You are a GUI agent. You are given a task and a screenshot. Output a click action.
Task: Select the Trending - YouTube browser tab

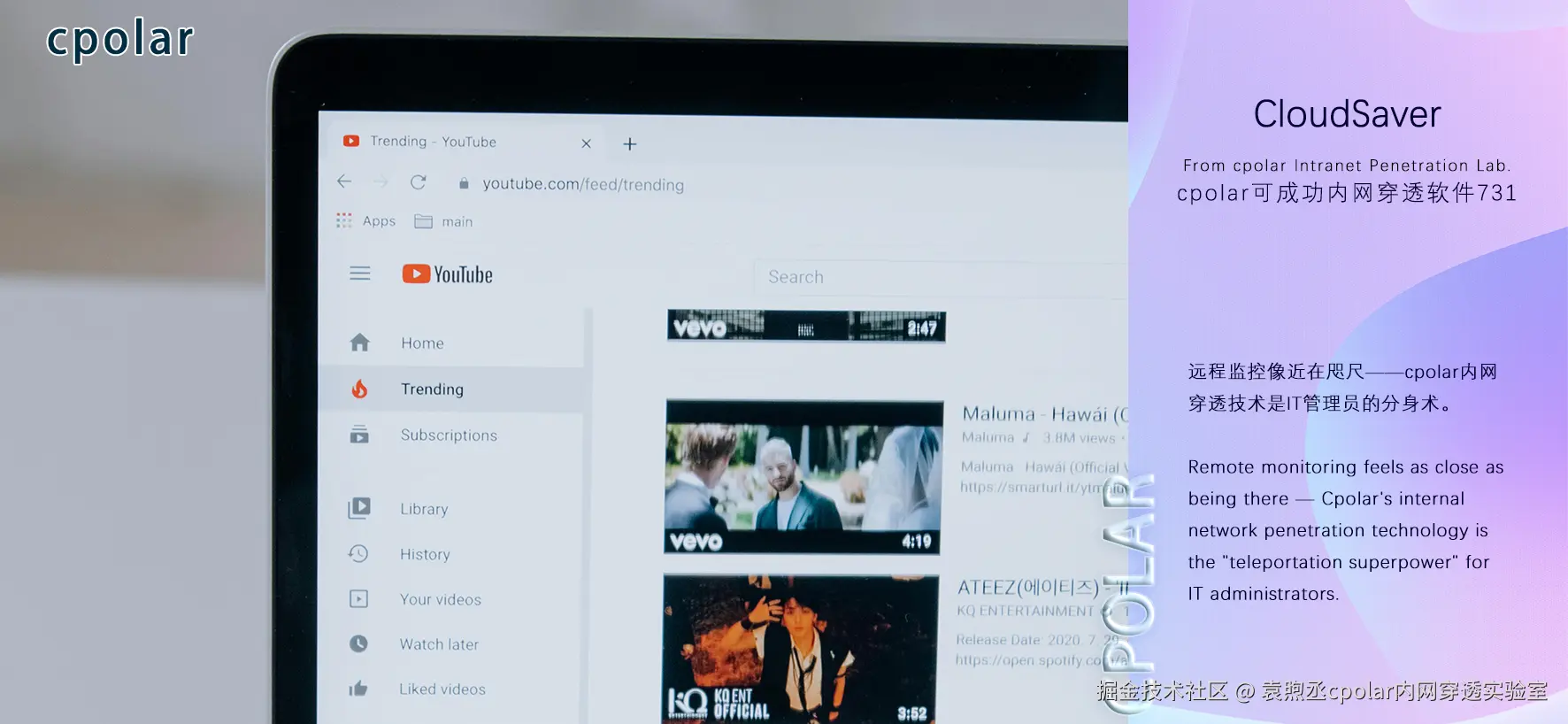(467, 142)
